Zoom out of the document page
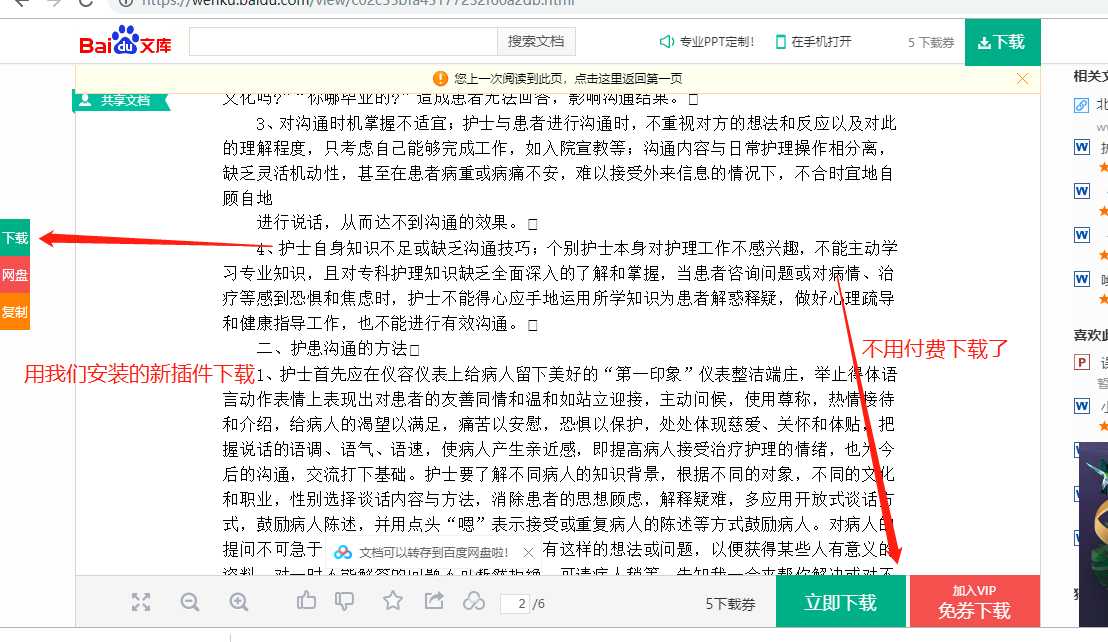This screenshot has width=1108, height=642. (190, 602)
